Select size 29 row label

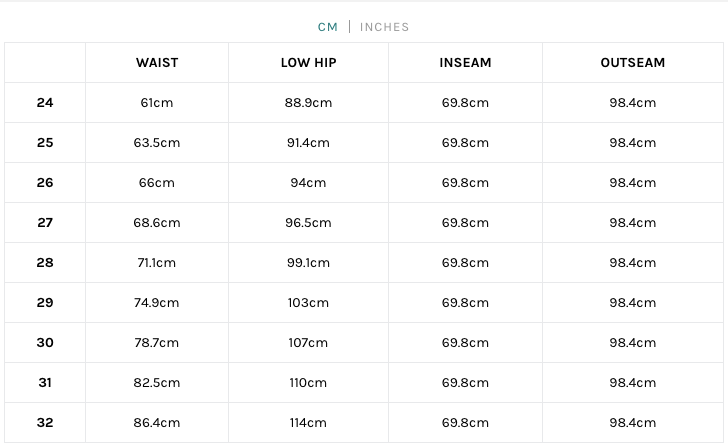click(x=45, y=303)
